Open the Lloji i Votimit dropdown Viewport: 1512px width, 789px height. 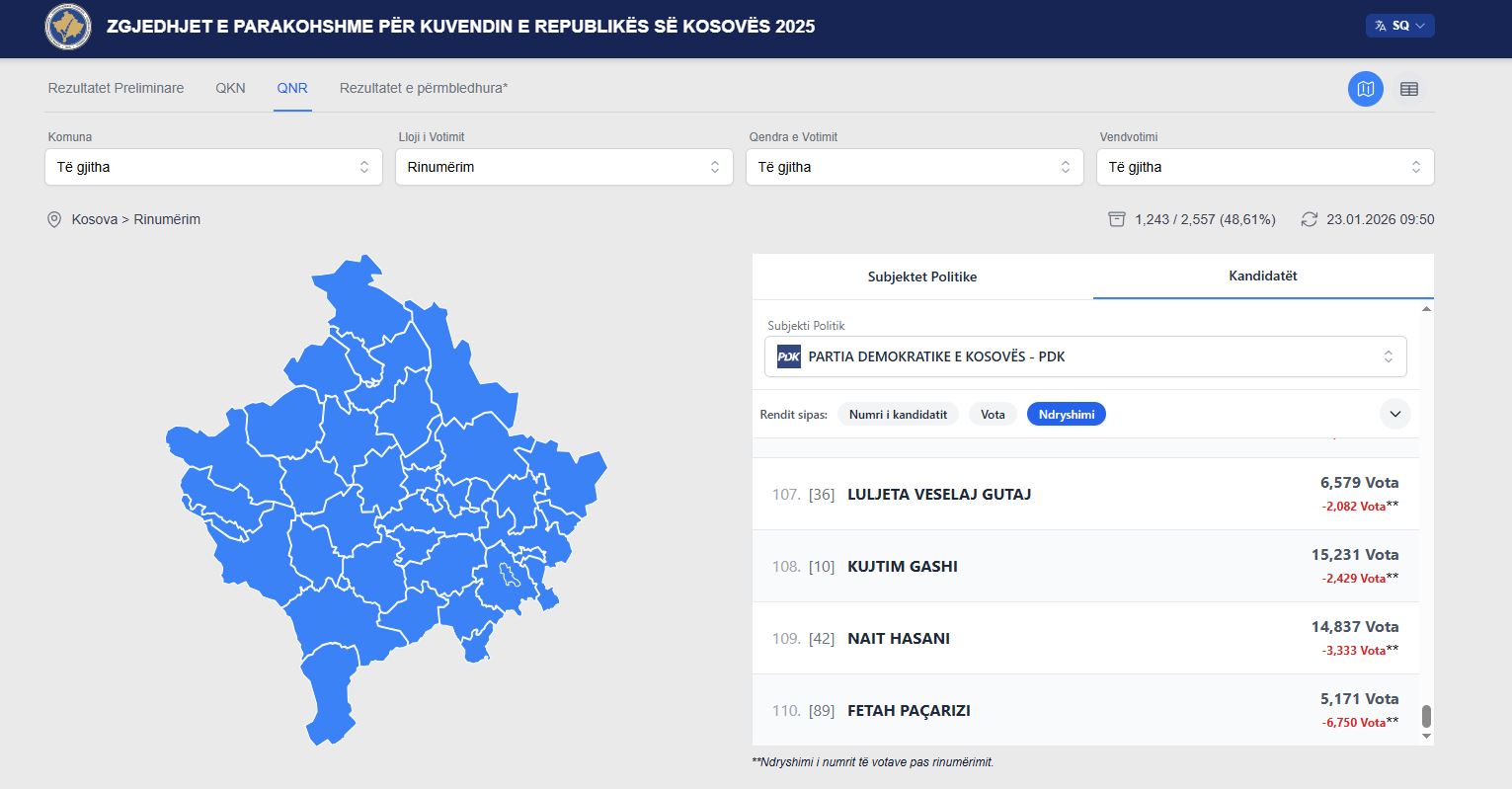564,167
